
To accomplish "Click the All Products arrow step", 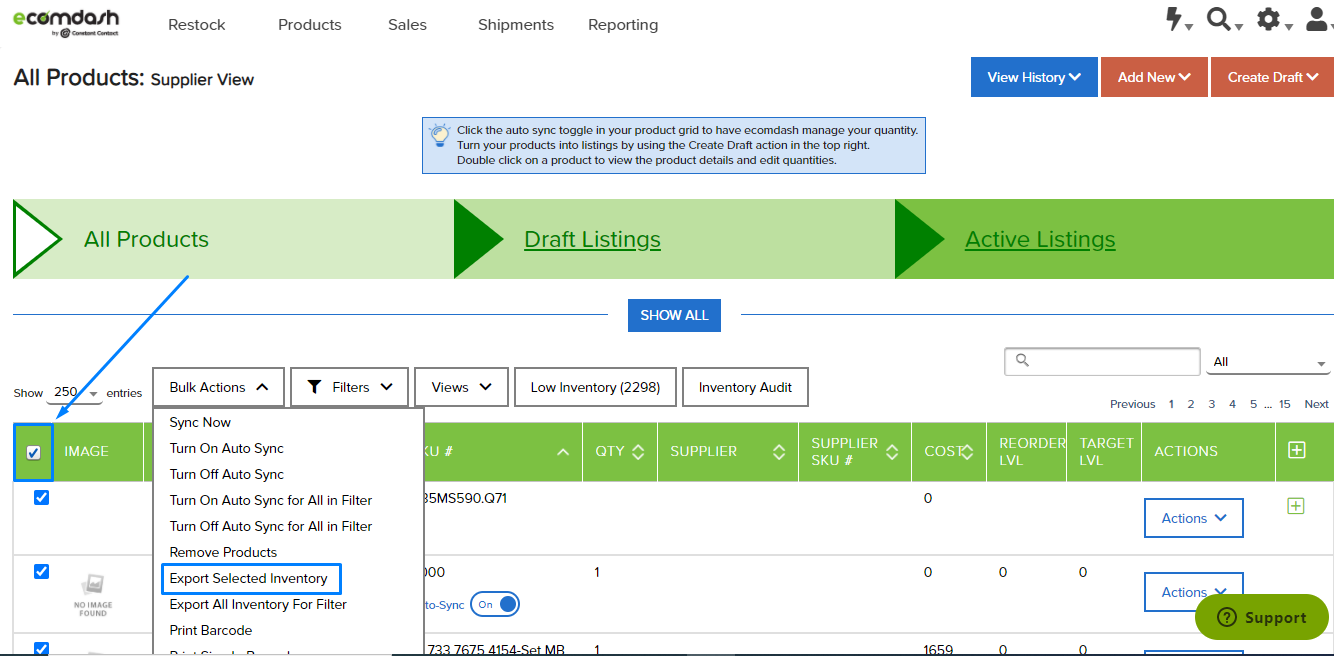I will coord(233,239).
